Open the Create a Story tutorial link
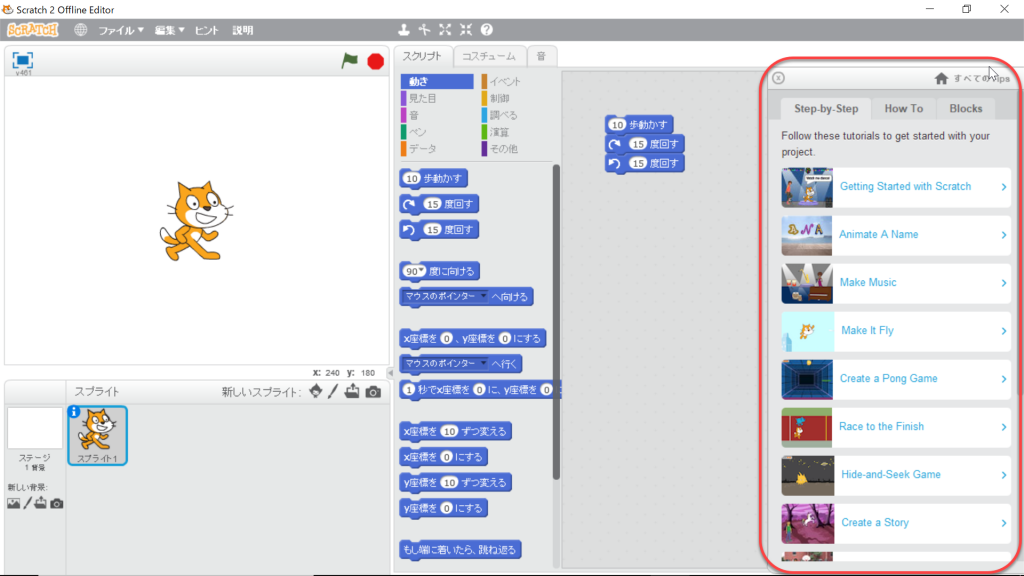The width and height of the screenshot is (1024, 576). coord(875,522)
